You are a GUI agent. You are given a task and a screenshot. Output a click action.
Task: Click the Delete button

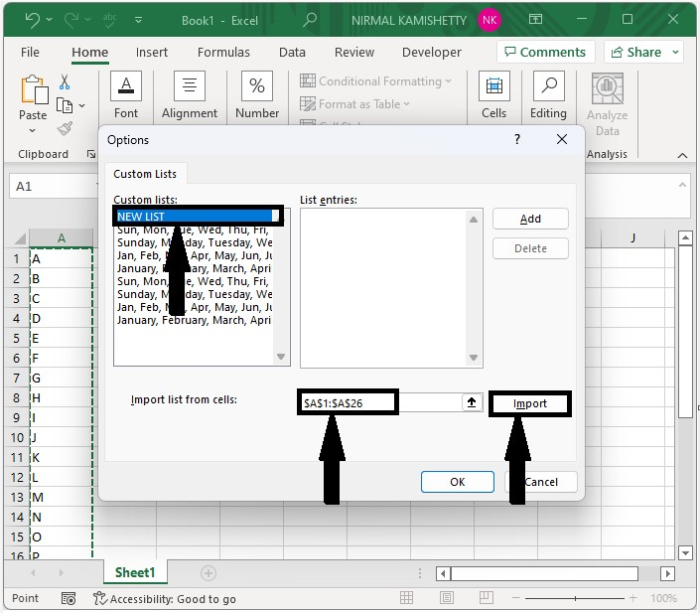pyautogui.click(x=530, y=248)
